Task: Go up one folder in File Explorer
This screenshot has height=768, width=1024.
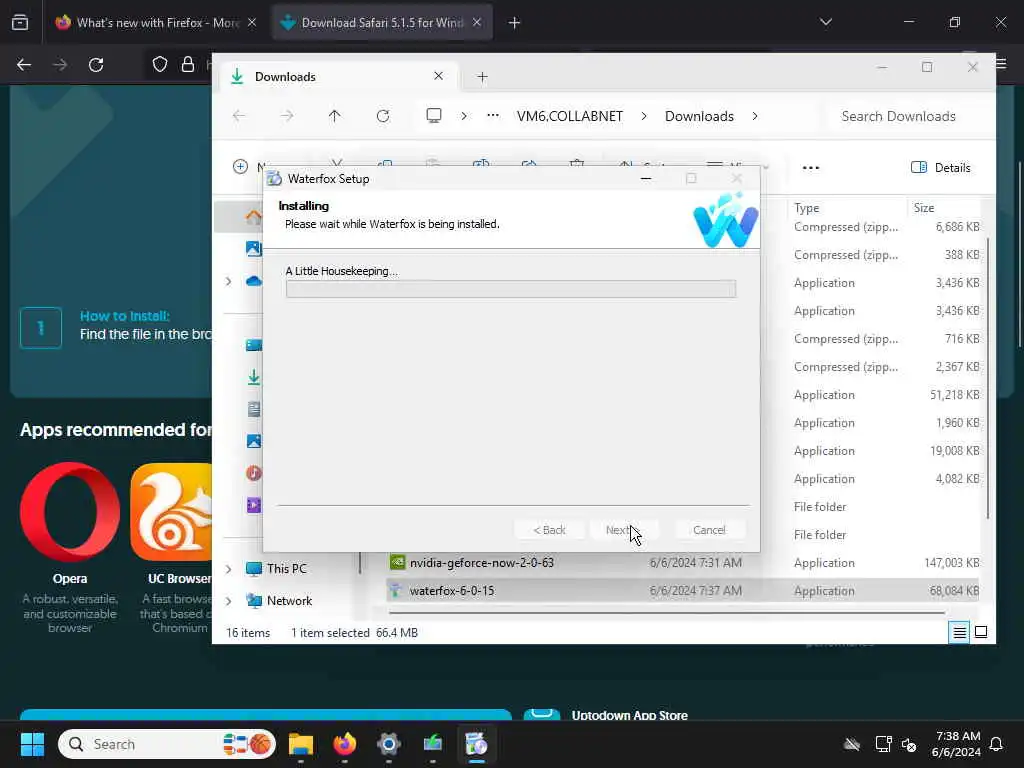Action: point(334,116)
